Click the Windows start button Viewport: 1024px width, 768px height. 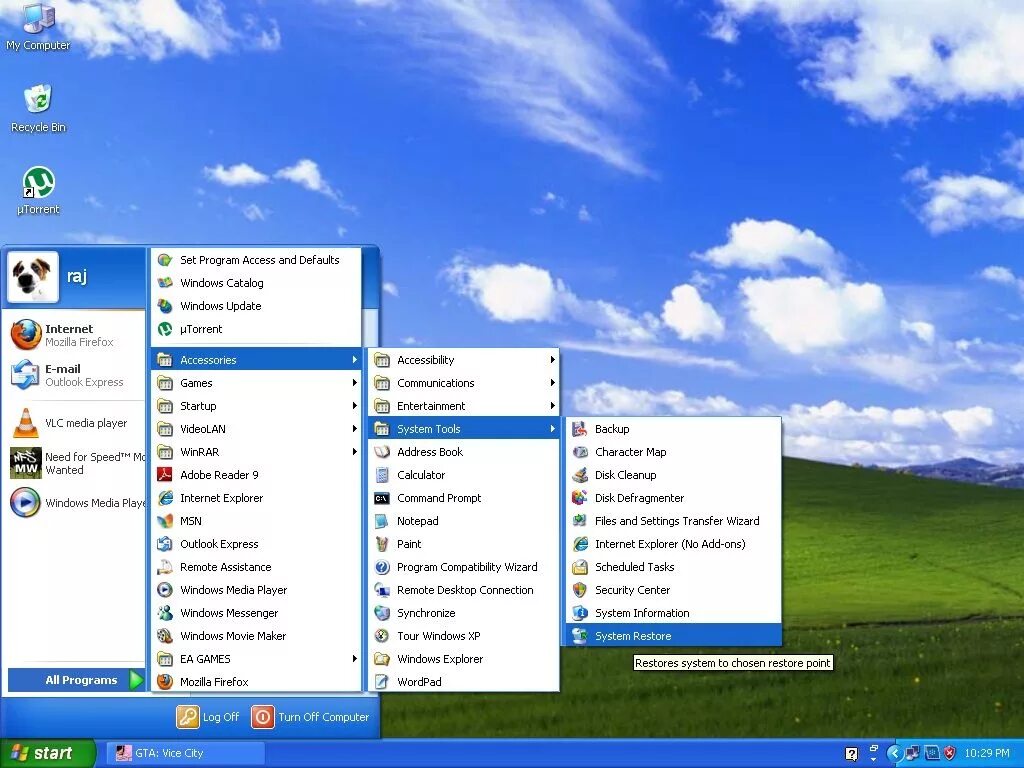point(47,753)
